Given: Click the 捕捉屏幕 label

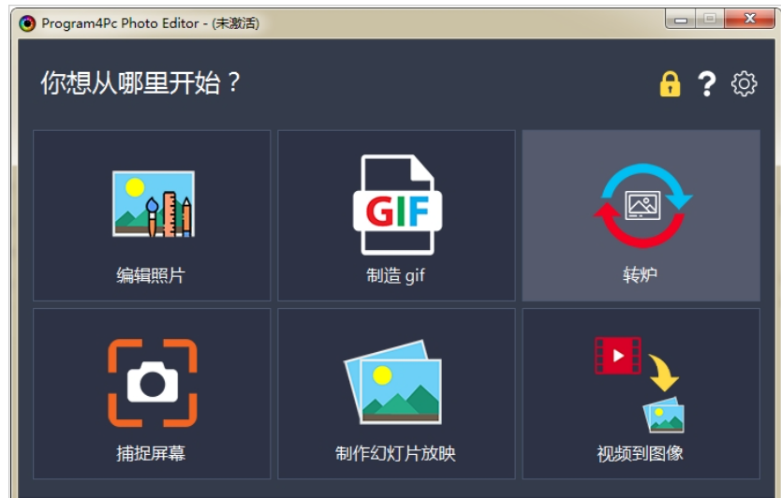Looking at the screenshot, I should tap(151, 453).
